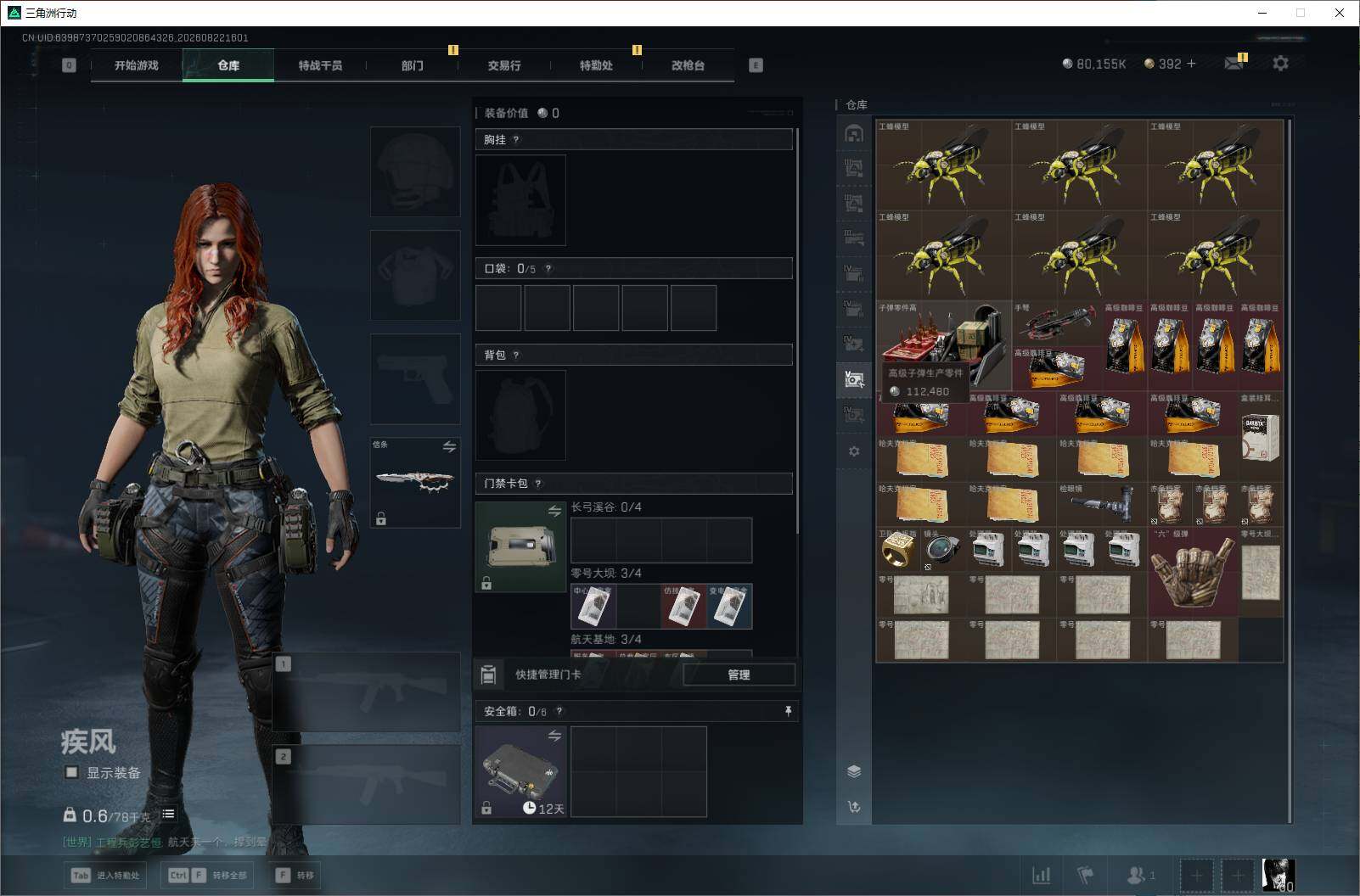The width and height of the screenshot is (1360, 896).
Task: Select the empty chest rig slot
Action: point(520,200)
